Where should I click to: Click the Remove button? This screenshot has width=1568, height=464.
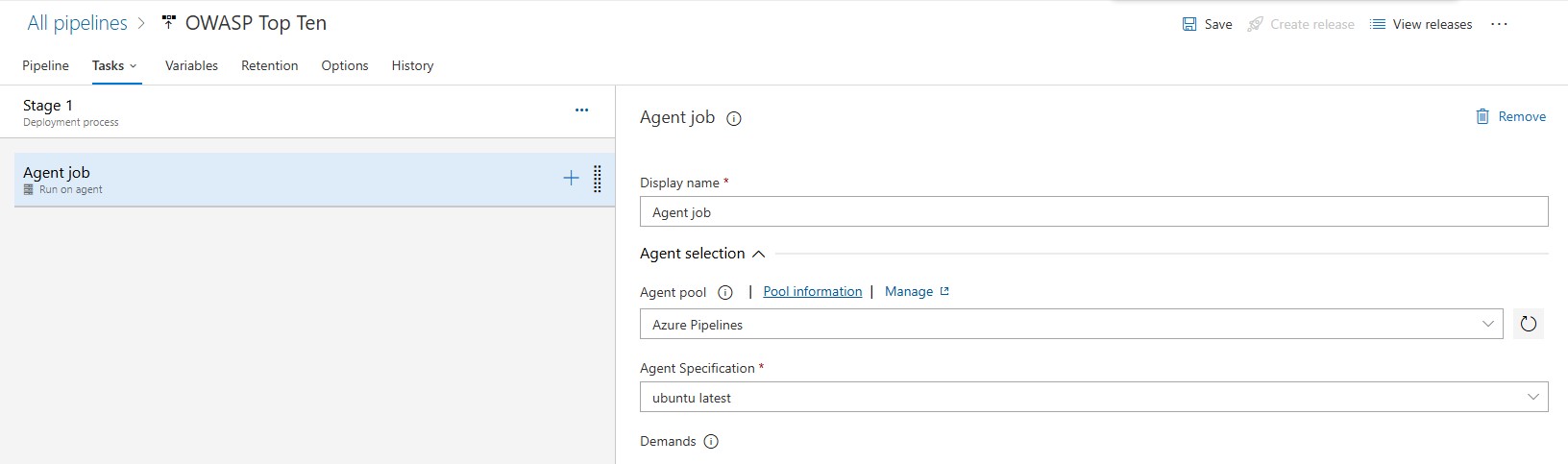(x=1511, y=116)
